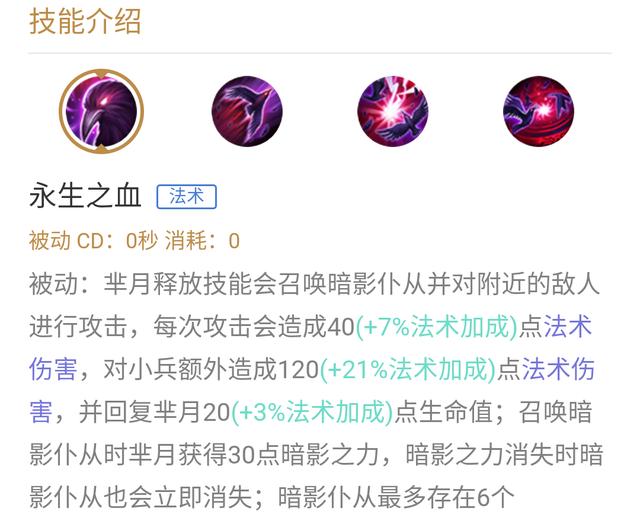Tap the purple 法术 after (+7%法术加成)点
The height and width of the screenshot is (524, 640).
(x=568, y=326)
